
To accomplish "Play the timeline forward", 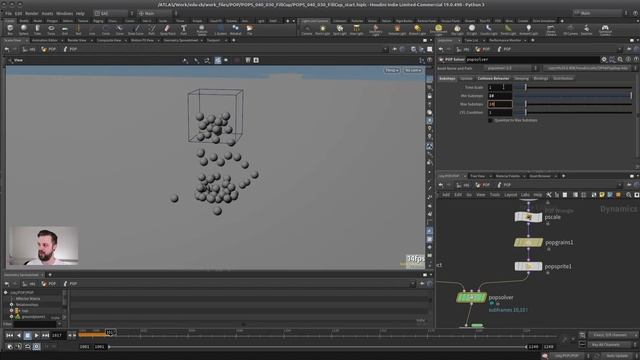I will point(37,336).
